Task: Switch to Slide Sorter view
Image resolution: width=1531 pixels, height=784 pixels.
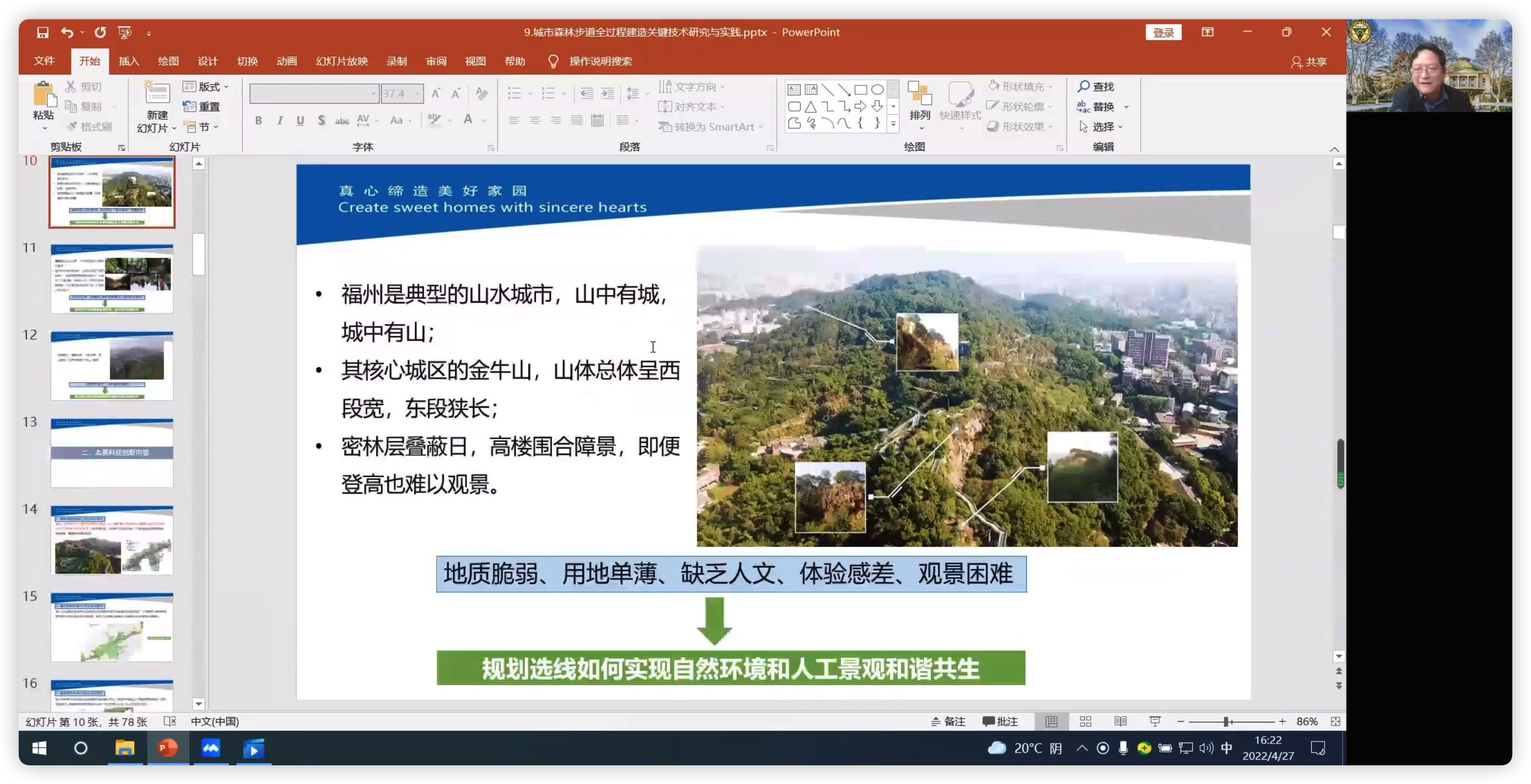Action: (x=1085, y=721)
